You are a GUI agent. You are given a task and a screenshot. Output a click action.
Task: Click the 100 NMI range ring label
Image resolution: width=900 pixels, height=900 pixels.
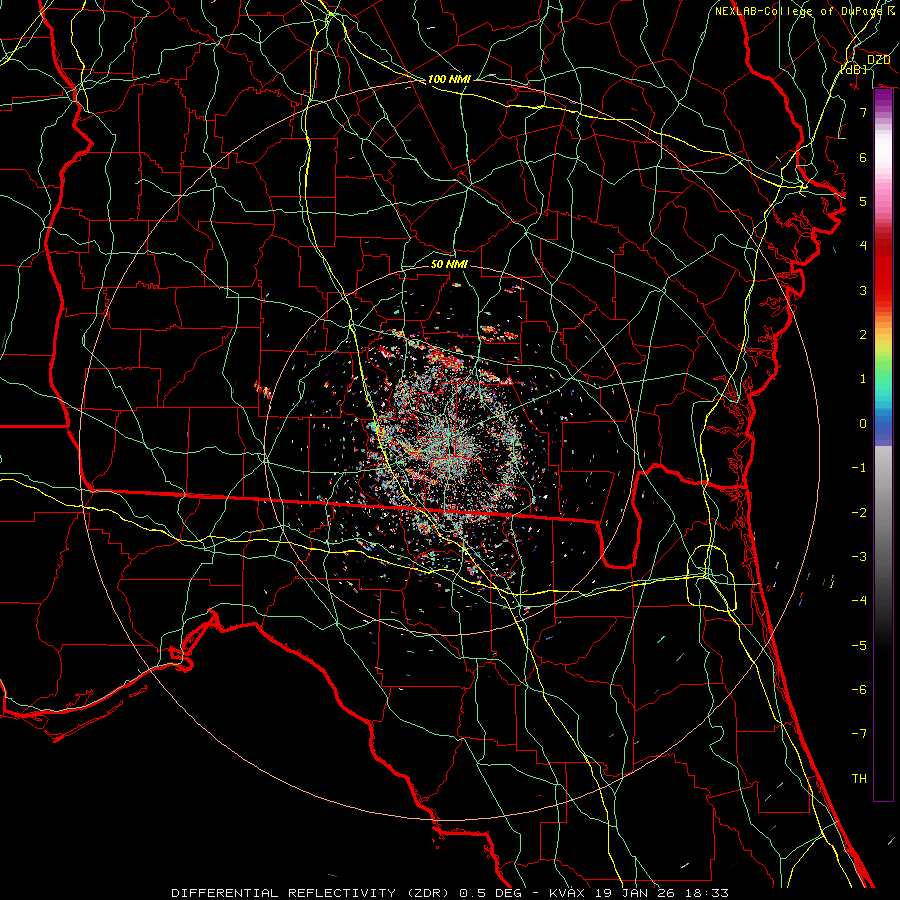coord(449,79)
